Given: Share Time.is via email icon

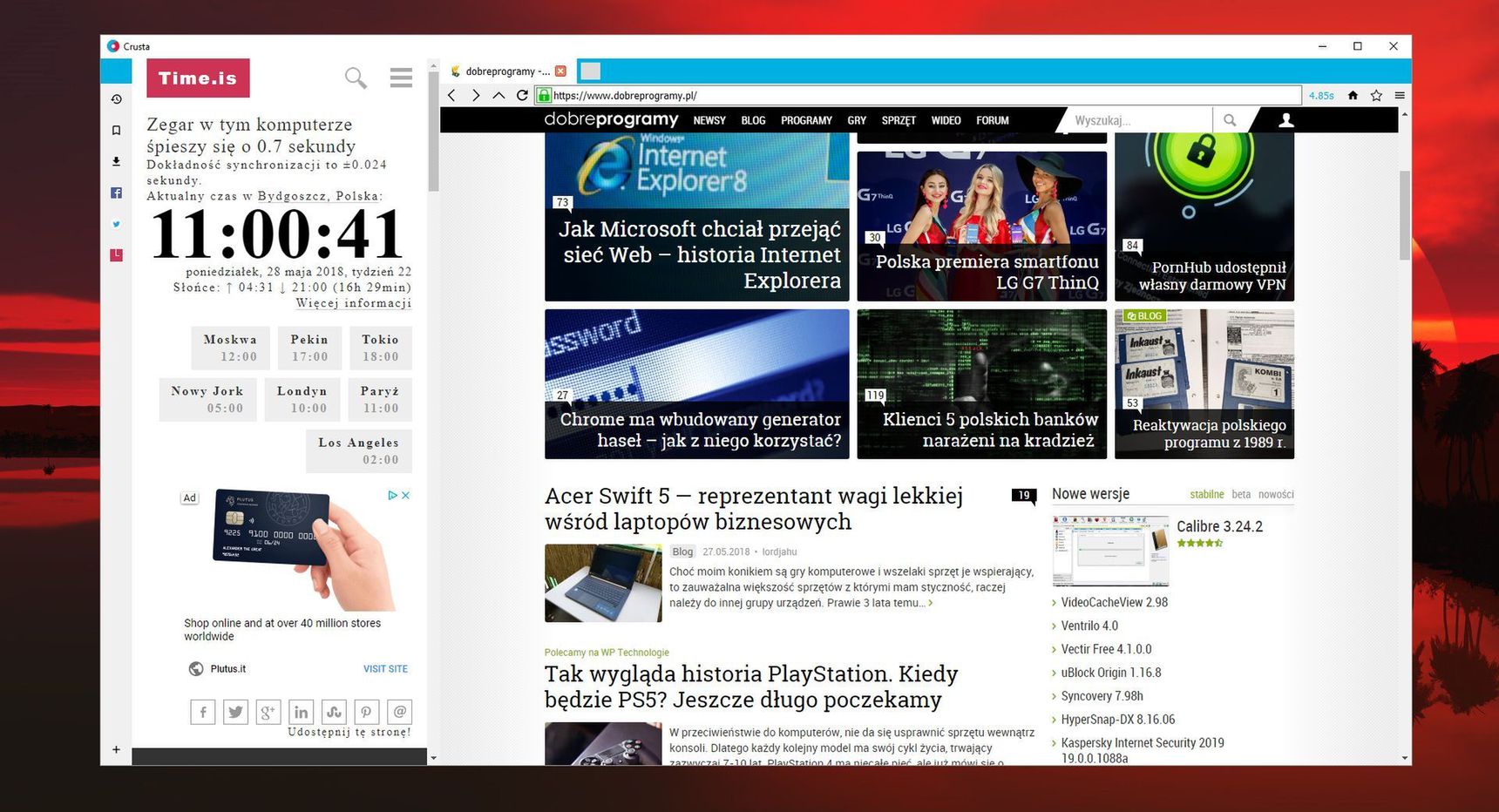Looking at the screenshot, I should [399, 712].
